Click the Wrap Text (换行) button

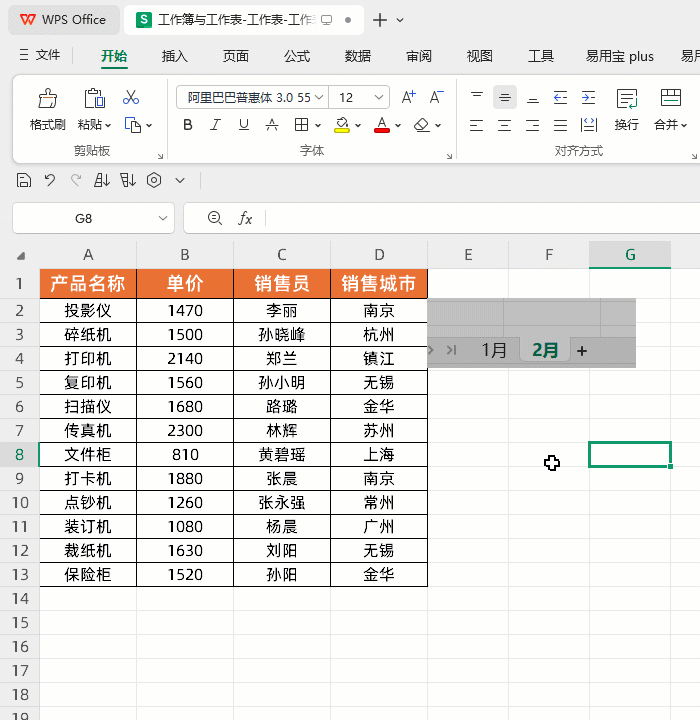pos(627,109)
